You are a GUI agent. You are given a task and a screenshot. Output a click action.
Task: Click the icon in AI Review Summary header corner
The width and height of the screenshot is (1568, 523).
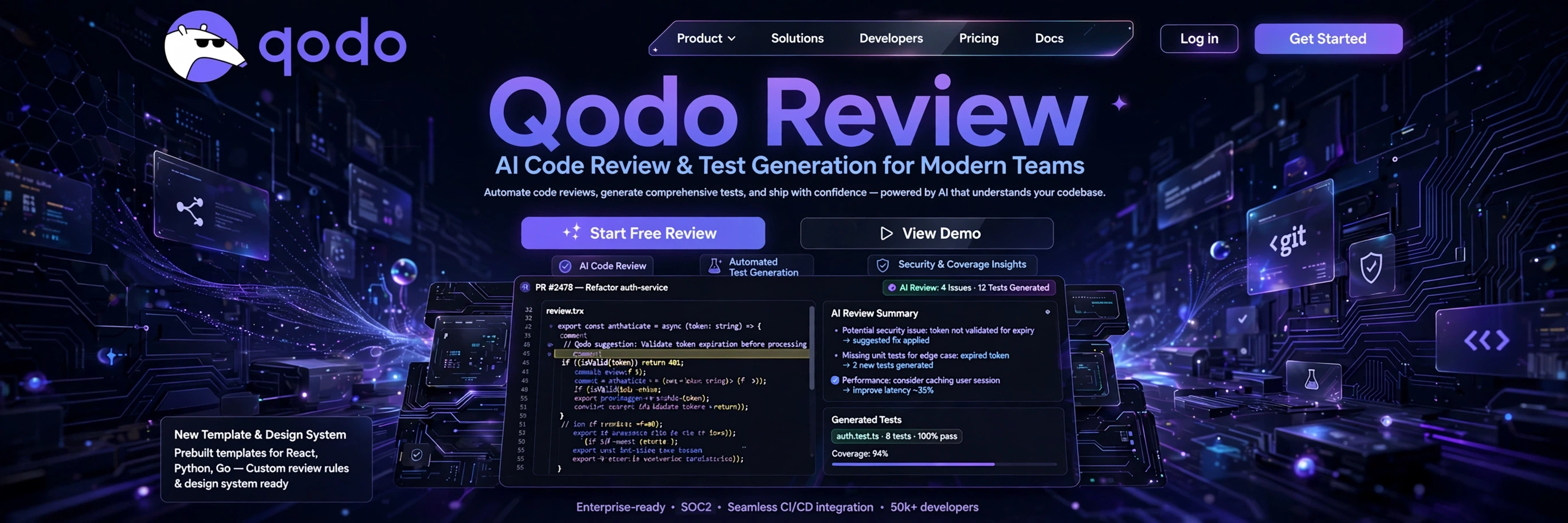click(1048, 312)
